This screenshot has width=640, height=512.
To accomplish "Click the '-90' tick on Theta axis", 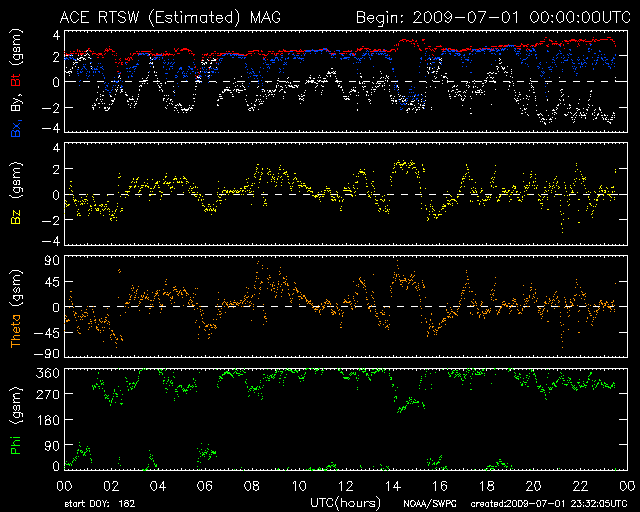I will tap(47, 354).
